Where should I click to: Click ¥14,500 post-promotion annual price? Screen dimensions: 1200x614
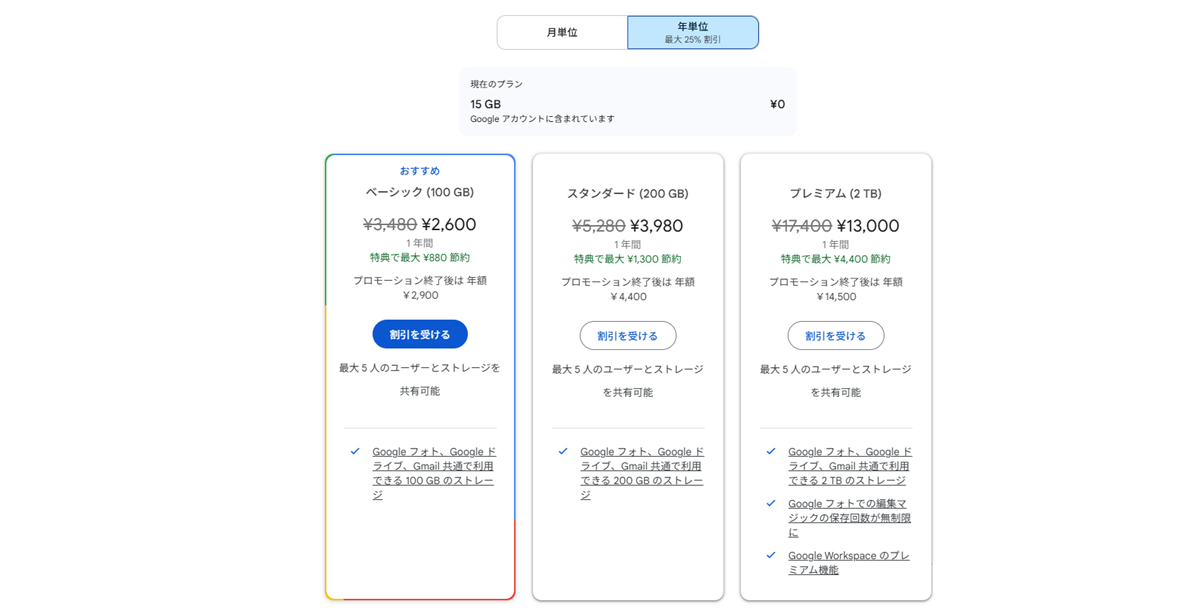[x=836, y=297]
